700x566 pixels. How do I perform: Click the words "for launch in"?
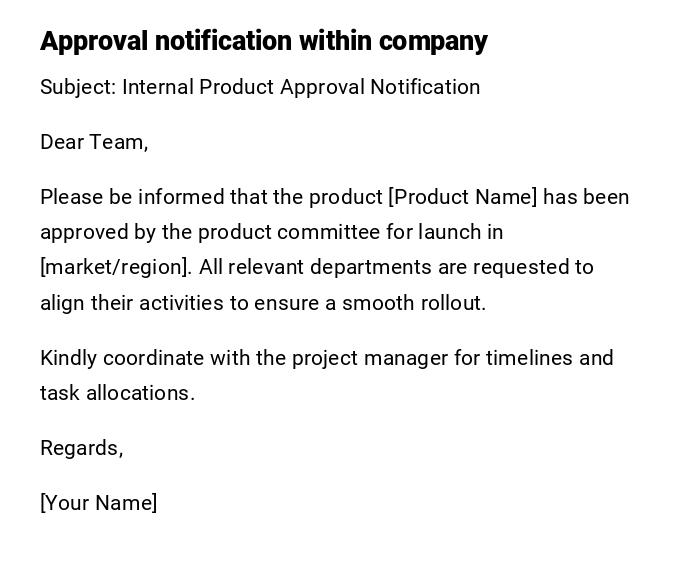pos(445,232)
